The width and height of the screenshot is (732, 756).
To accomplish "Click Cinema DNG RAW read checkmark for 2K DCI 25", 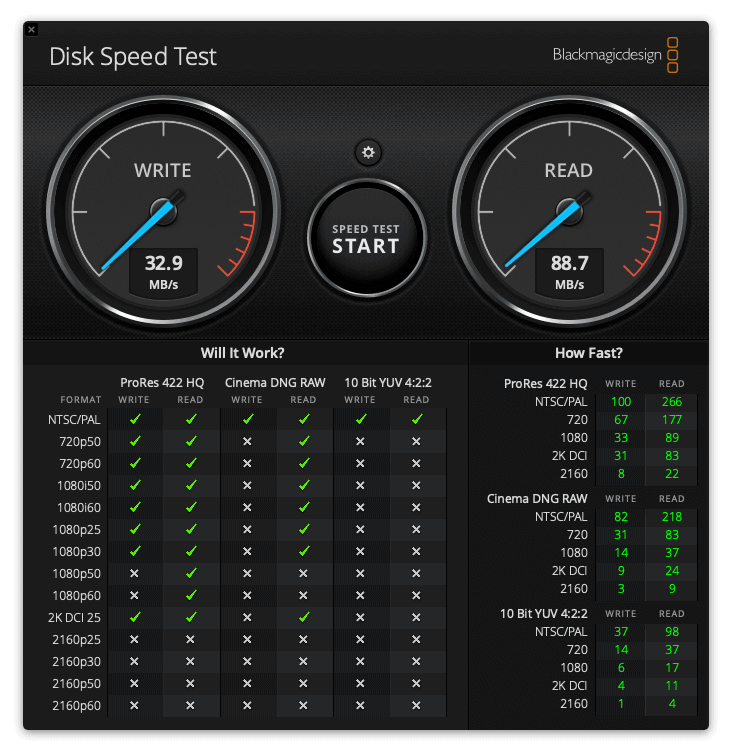I will click(303, 617).
